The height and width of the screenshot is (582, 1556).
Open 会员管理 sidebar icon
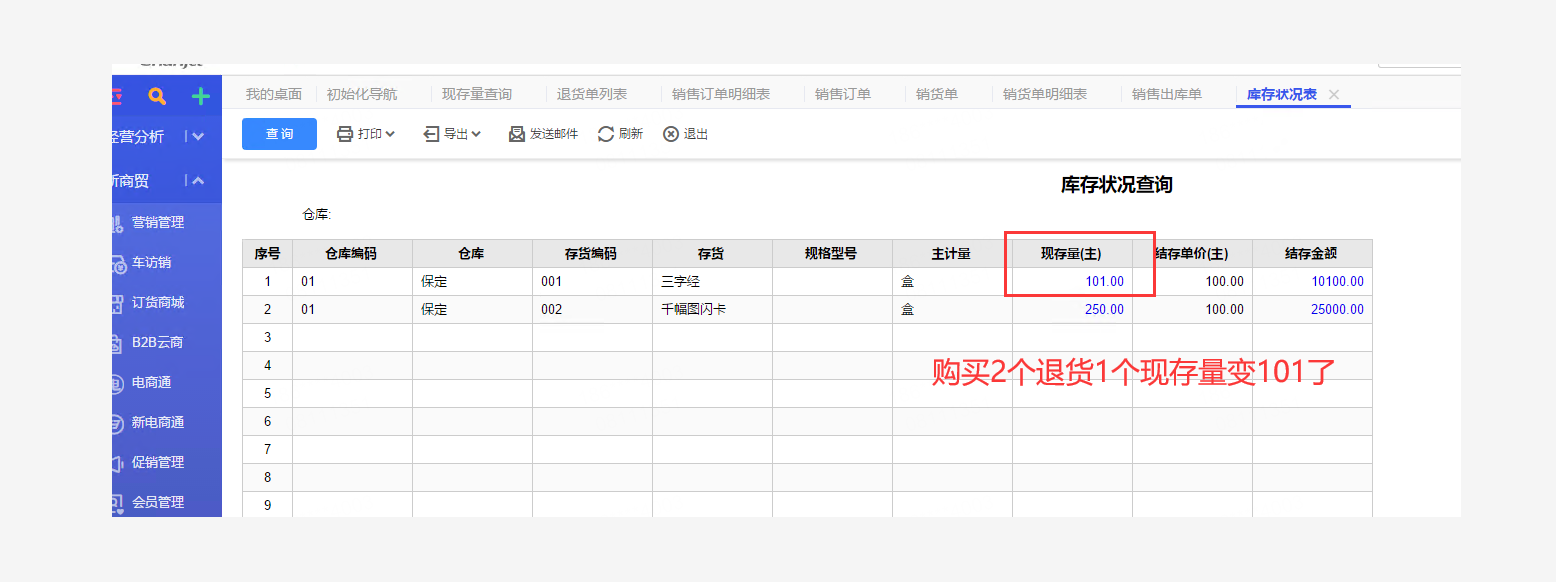pyautogui.click(x=118, y=503)
